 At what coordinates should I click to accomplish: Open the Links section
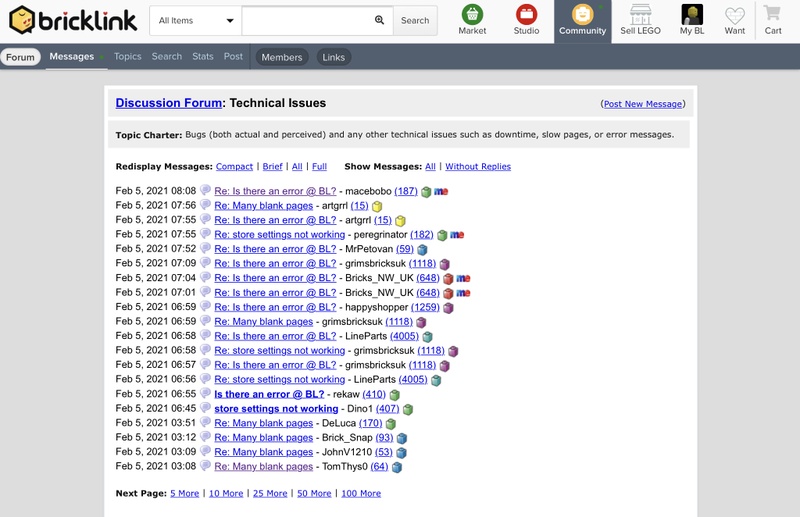tap(333, 57)
